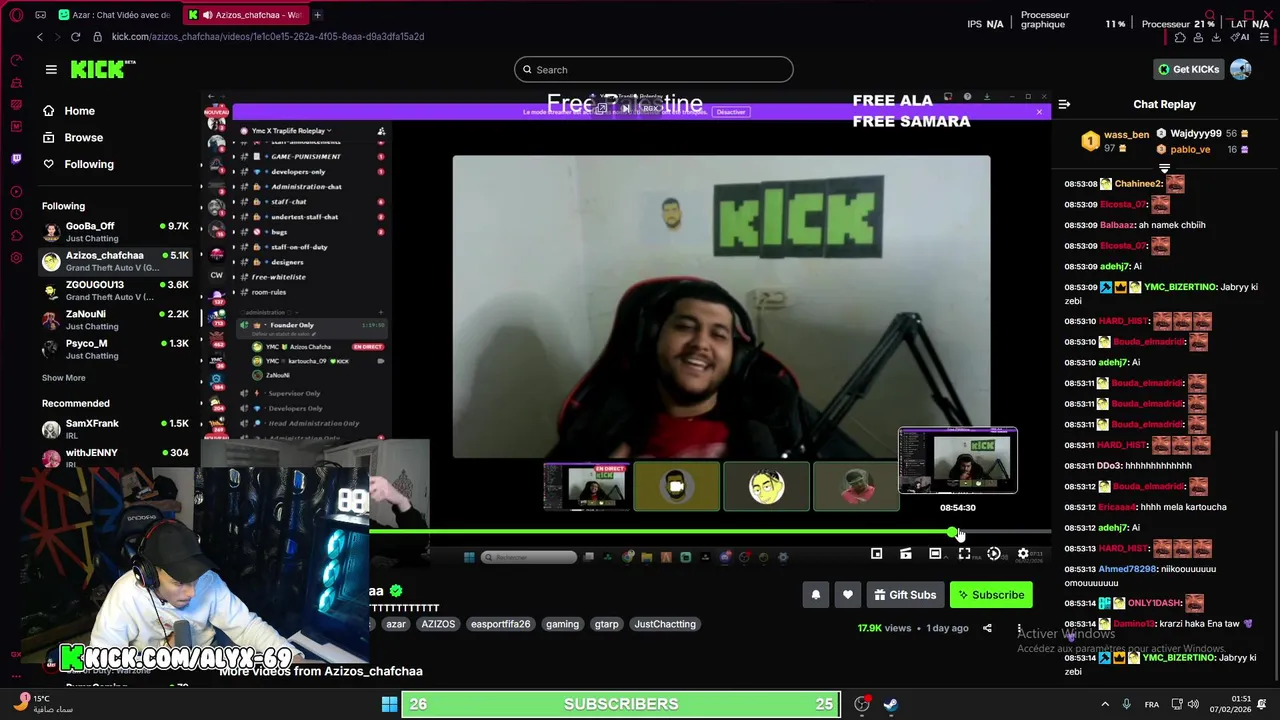Open the Opera AI assistant

pyautogui.click(x=1242, y=37)
